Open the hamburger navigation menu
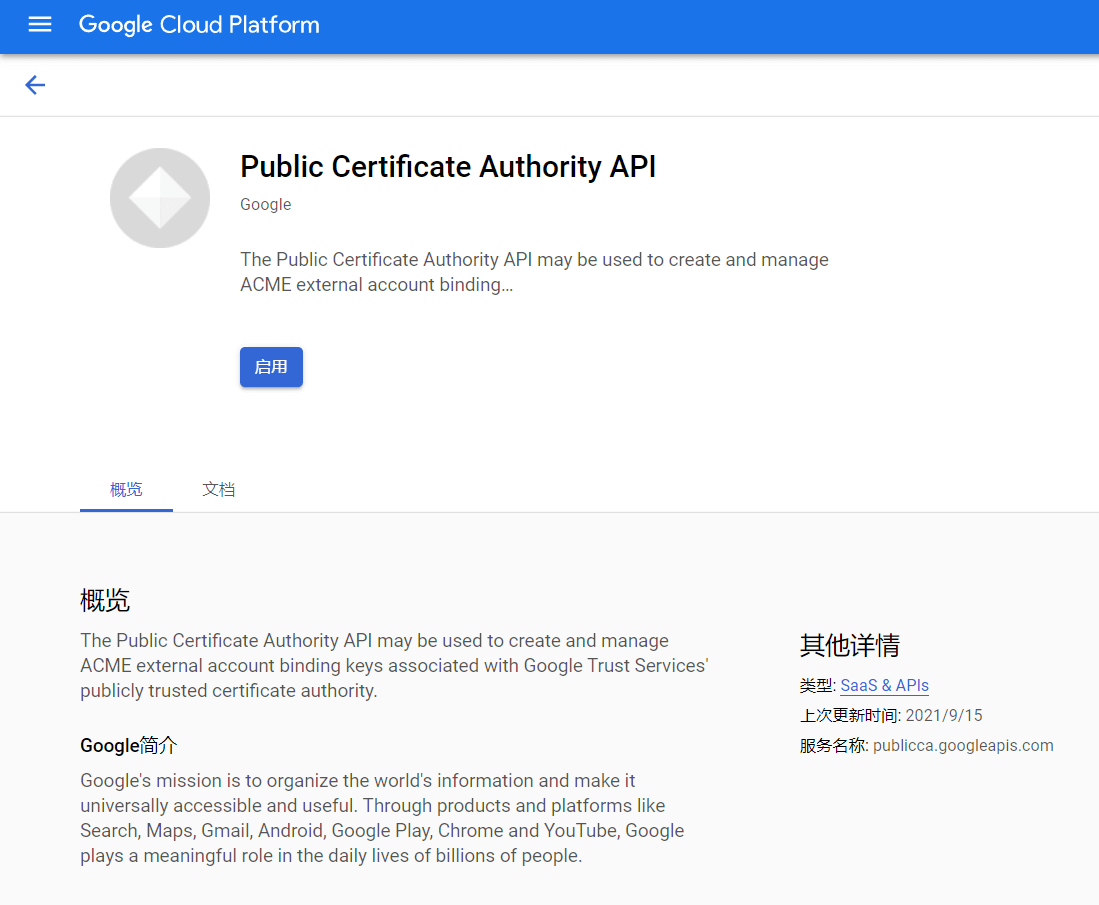Screen dimensions: 1099x905 [40, 25]
